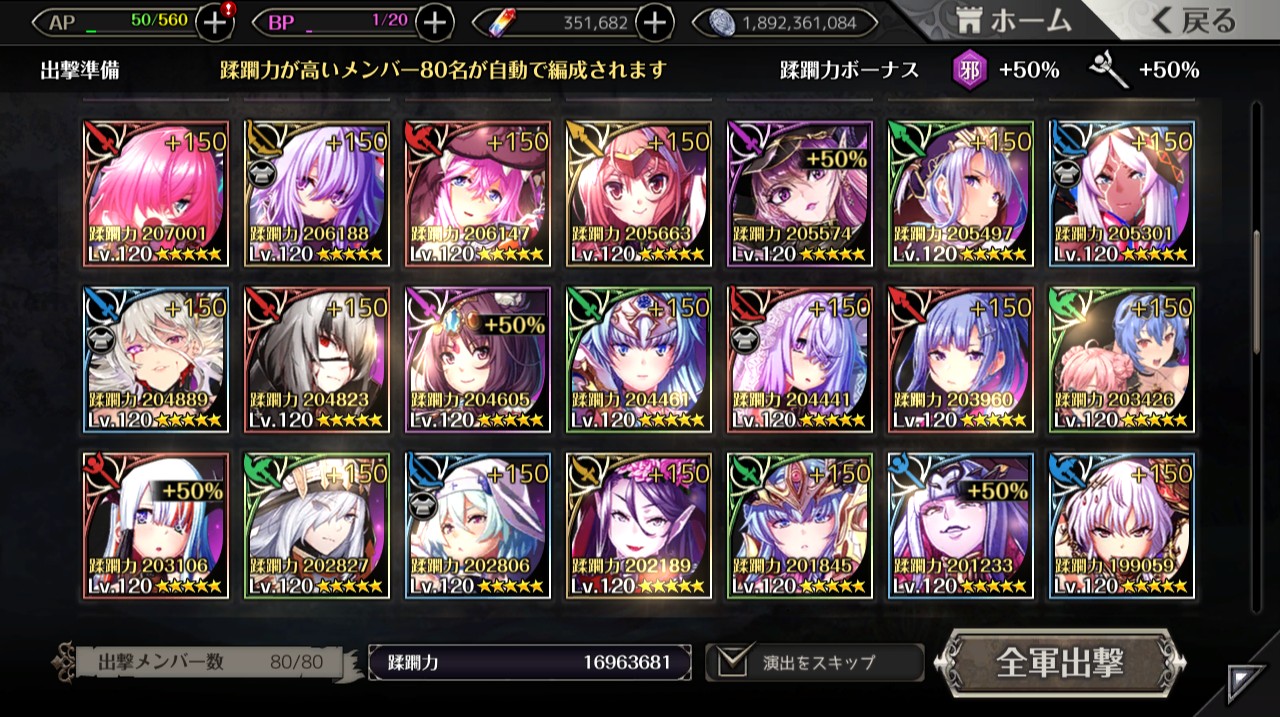The width and height of the screenshot is (1280, 717).
Task: Launch attack with 全軍出撃 button
Action: pos(1060,663)
